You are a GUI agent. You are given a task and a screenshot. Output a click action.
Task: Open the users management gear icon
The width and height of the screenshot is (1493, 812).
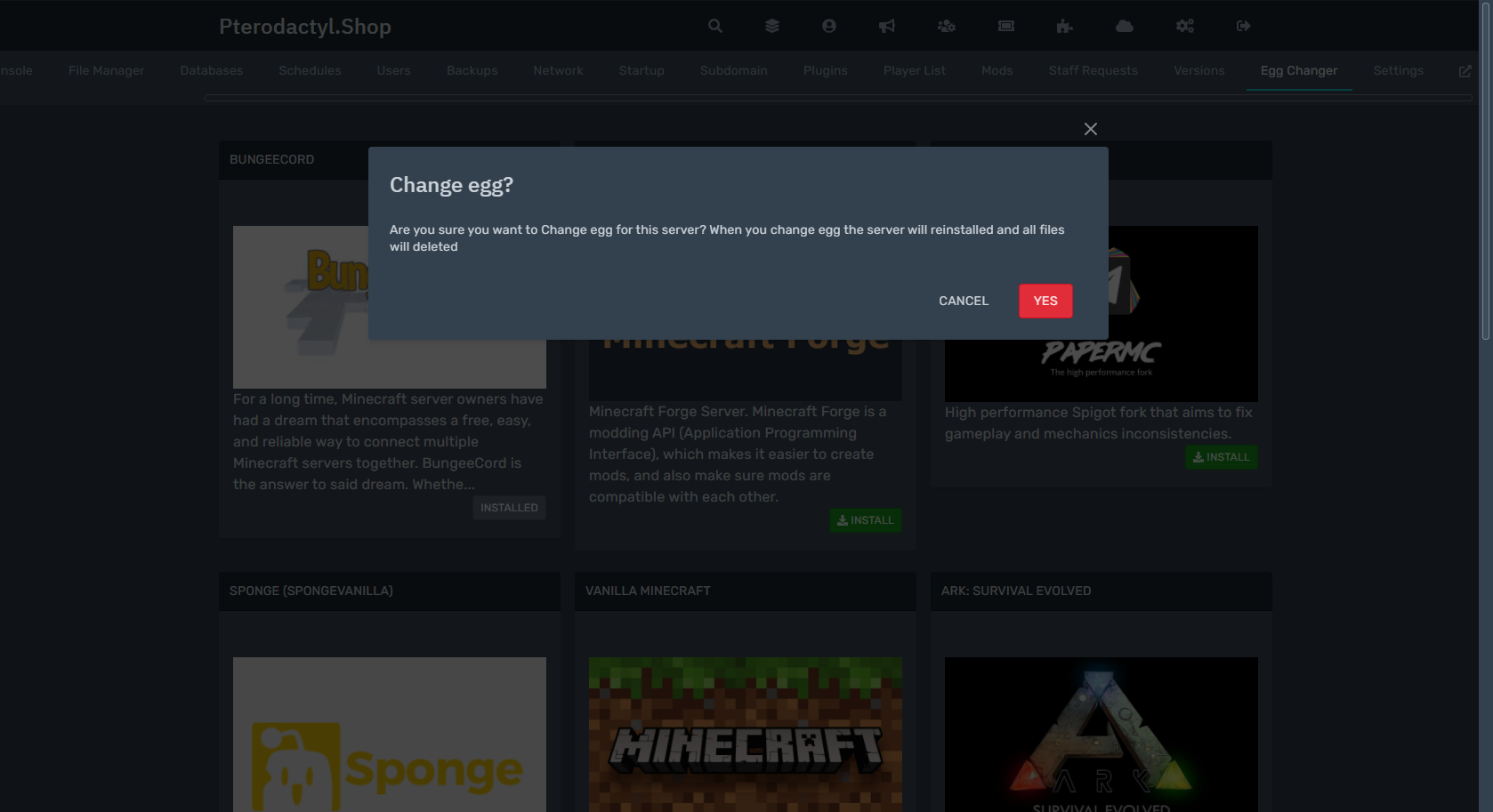[946, 26]
